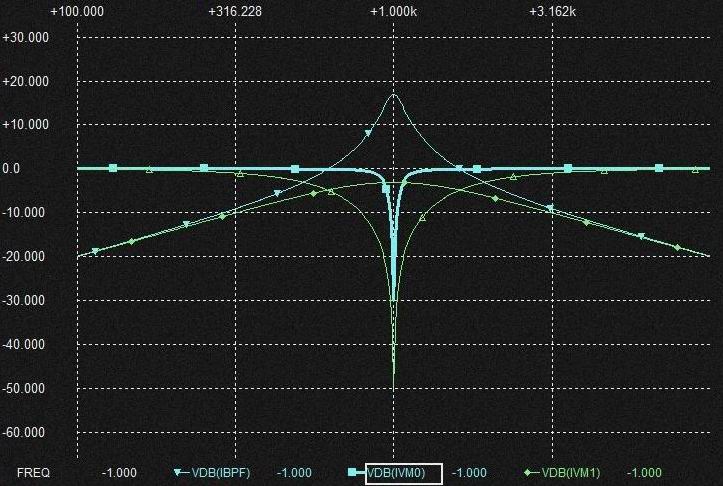Click the +3.162k frequency axis label
Screen dimensions: 723x486
(552, 12)
